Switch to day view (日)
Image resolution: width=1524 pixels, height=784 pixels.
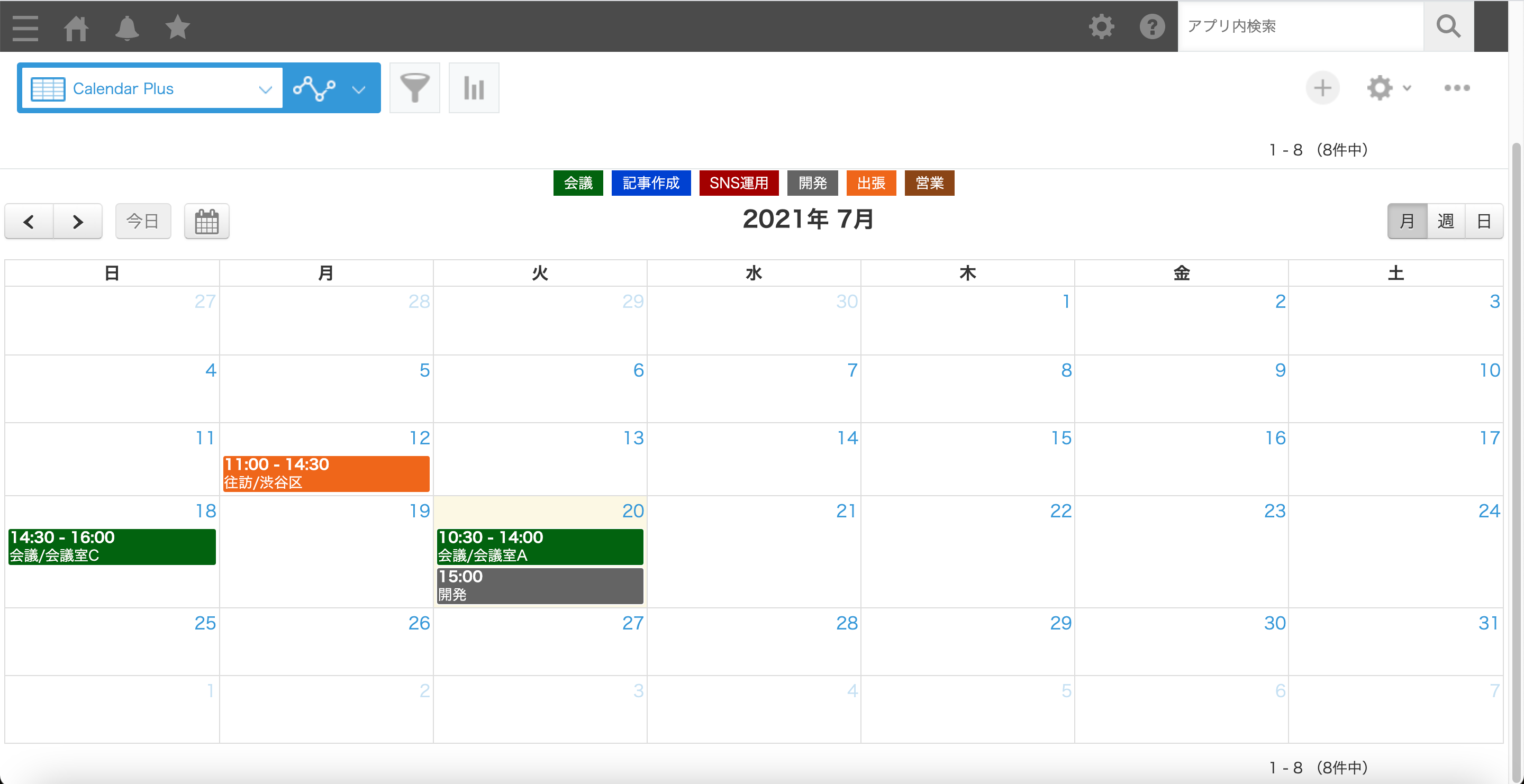point(1483,221)
